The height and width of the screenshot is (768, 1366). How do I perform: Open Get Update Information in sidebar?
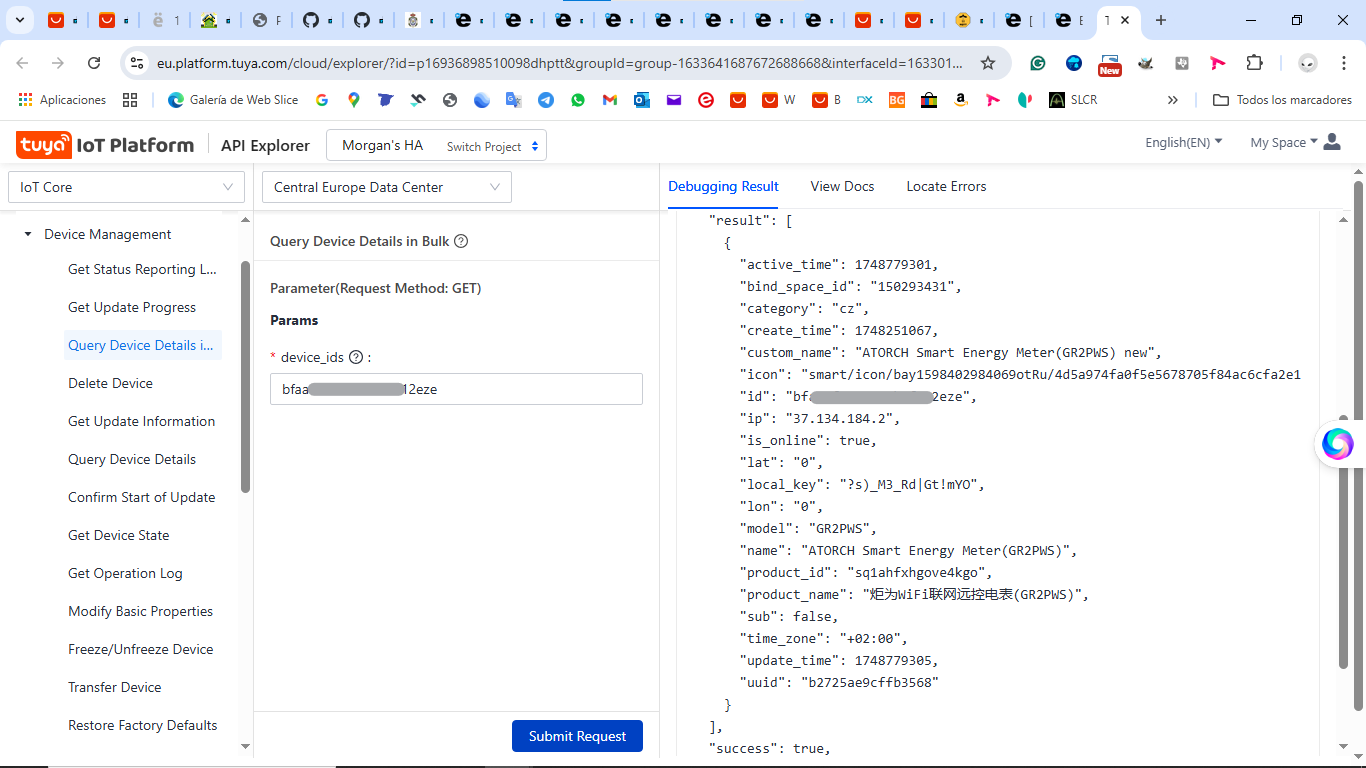(141, 421)
